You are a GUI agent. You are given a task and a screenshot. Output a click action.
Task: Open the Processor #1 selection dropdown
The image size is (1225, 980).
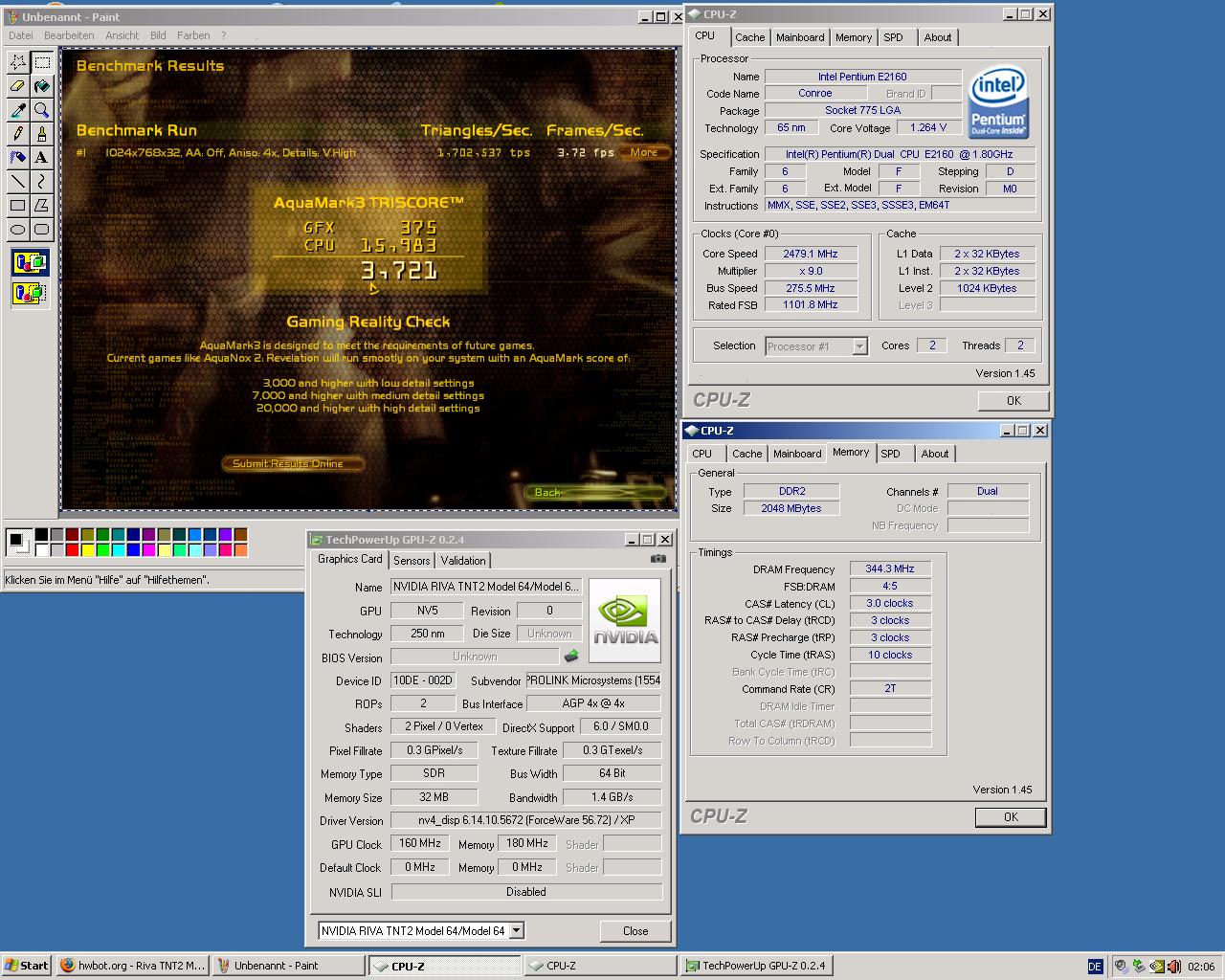point(859,346)
